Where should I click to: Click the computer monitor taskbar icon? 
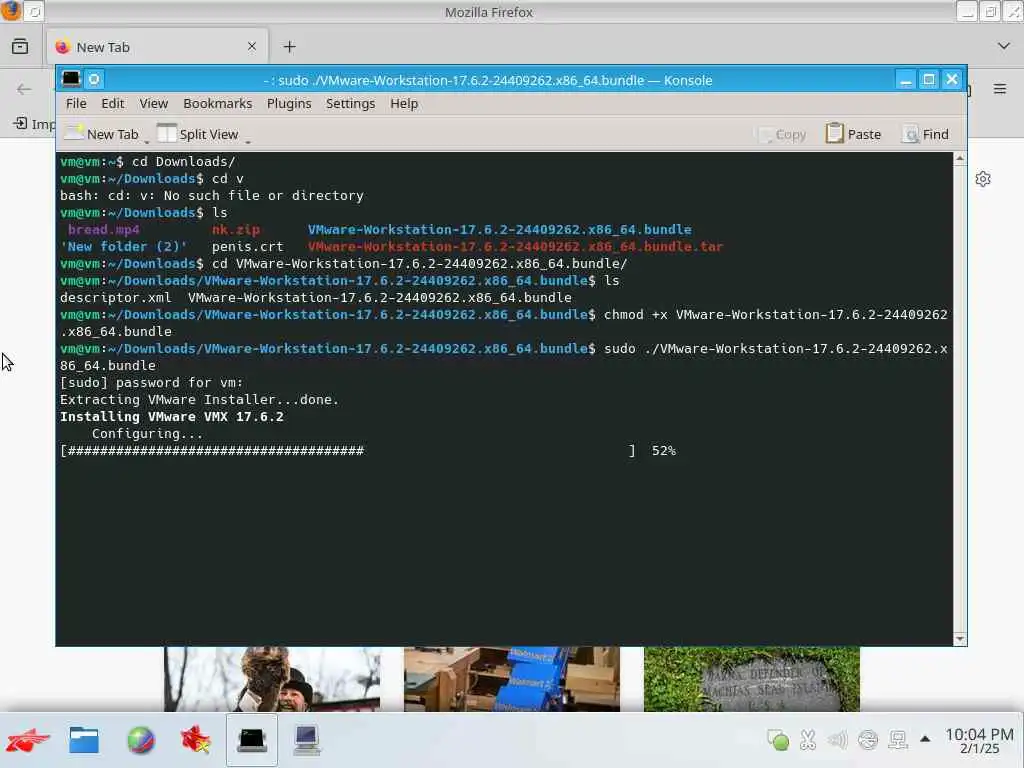306,740
